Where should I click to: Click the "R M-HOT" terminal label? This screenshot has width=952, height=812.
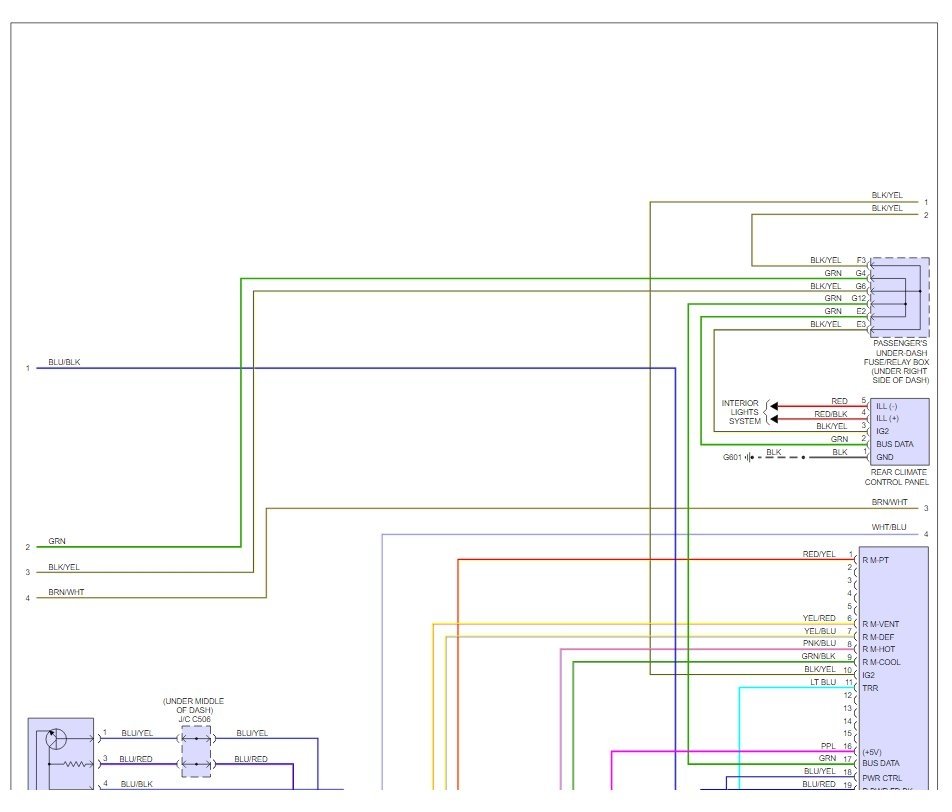coord(879,649)
